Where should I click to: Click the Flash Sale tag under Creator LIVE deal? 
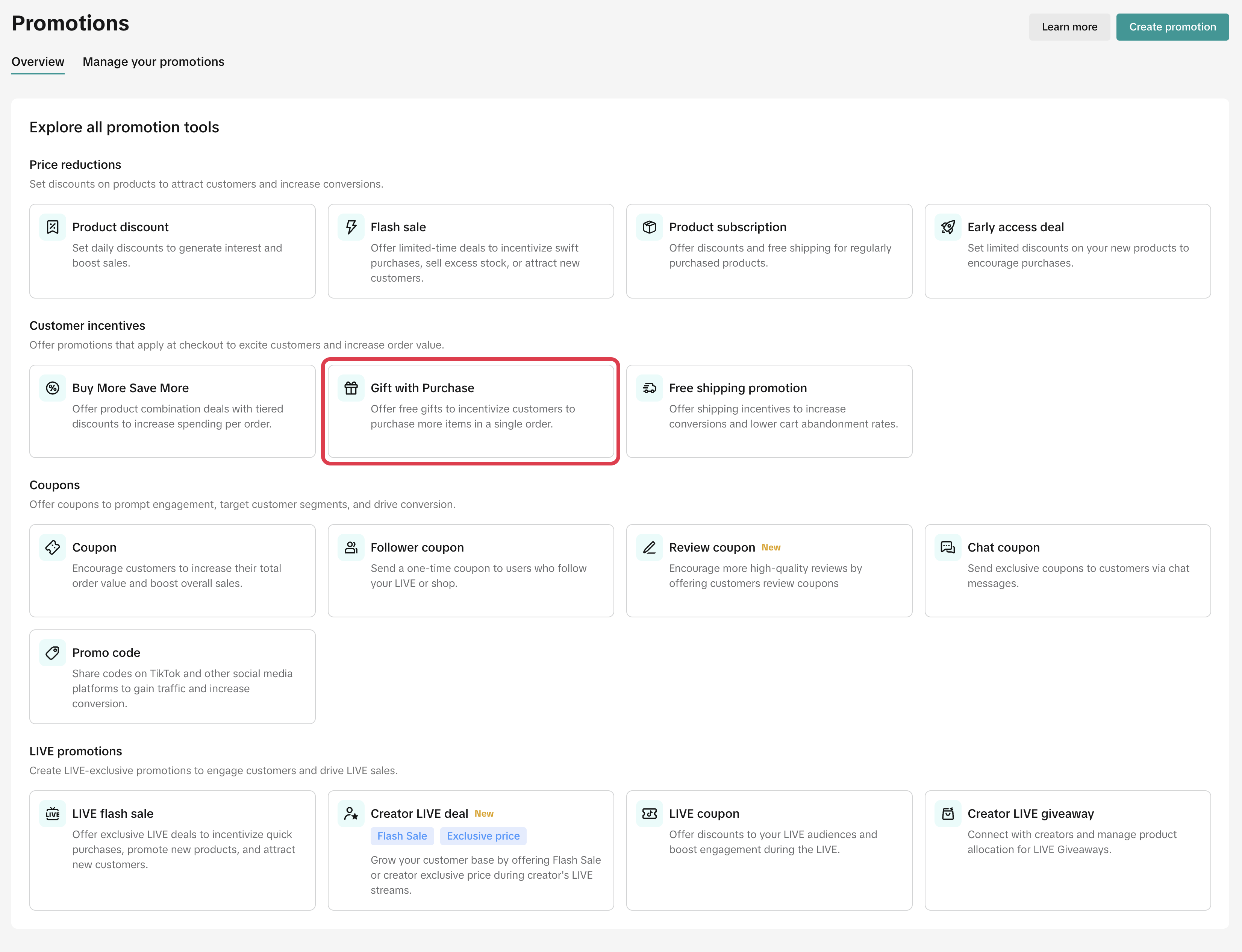402,836
